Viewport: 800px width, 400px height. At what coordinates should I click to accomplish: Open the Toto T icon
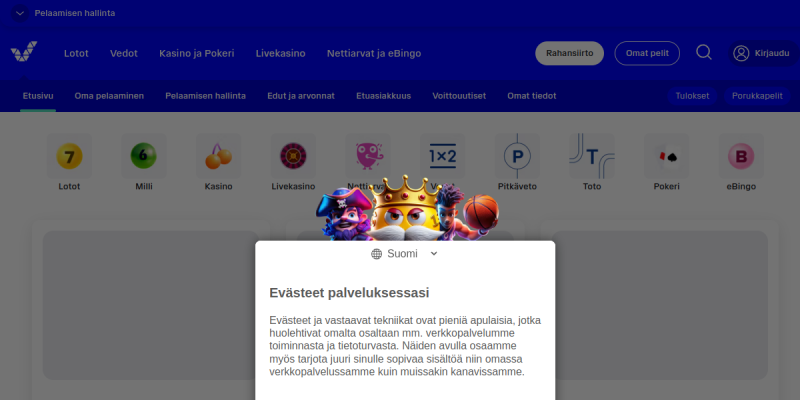[x=592, y=156]
